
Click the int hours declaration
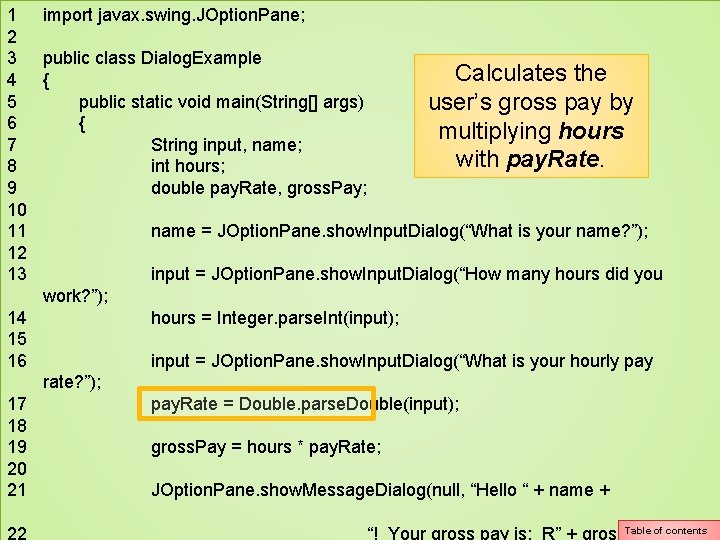coord(188,166)
